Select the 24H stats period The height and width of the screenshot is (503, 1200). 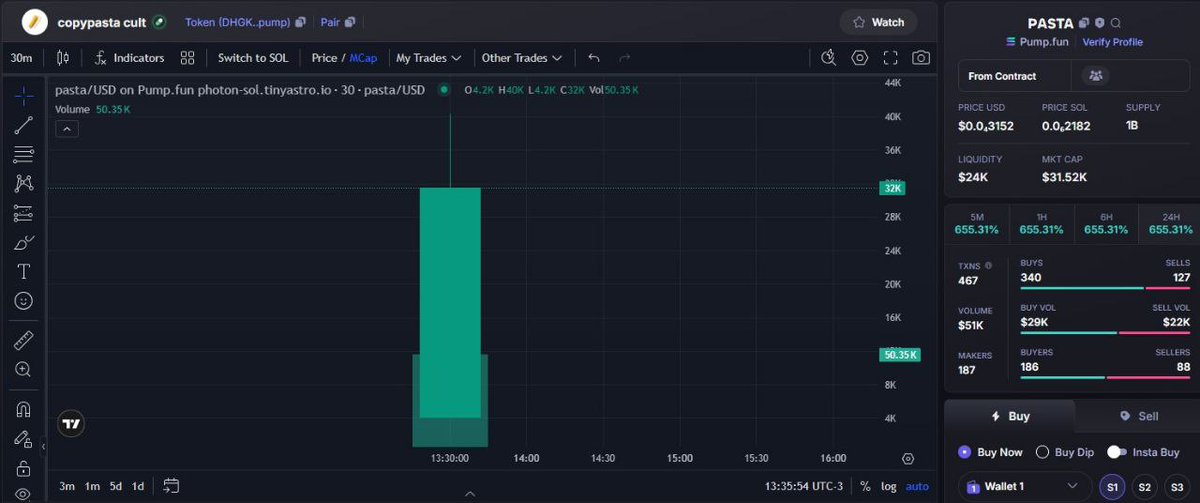(x=1170, y=224)
